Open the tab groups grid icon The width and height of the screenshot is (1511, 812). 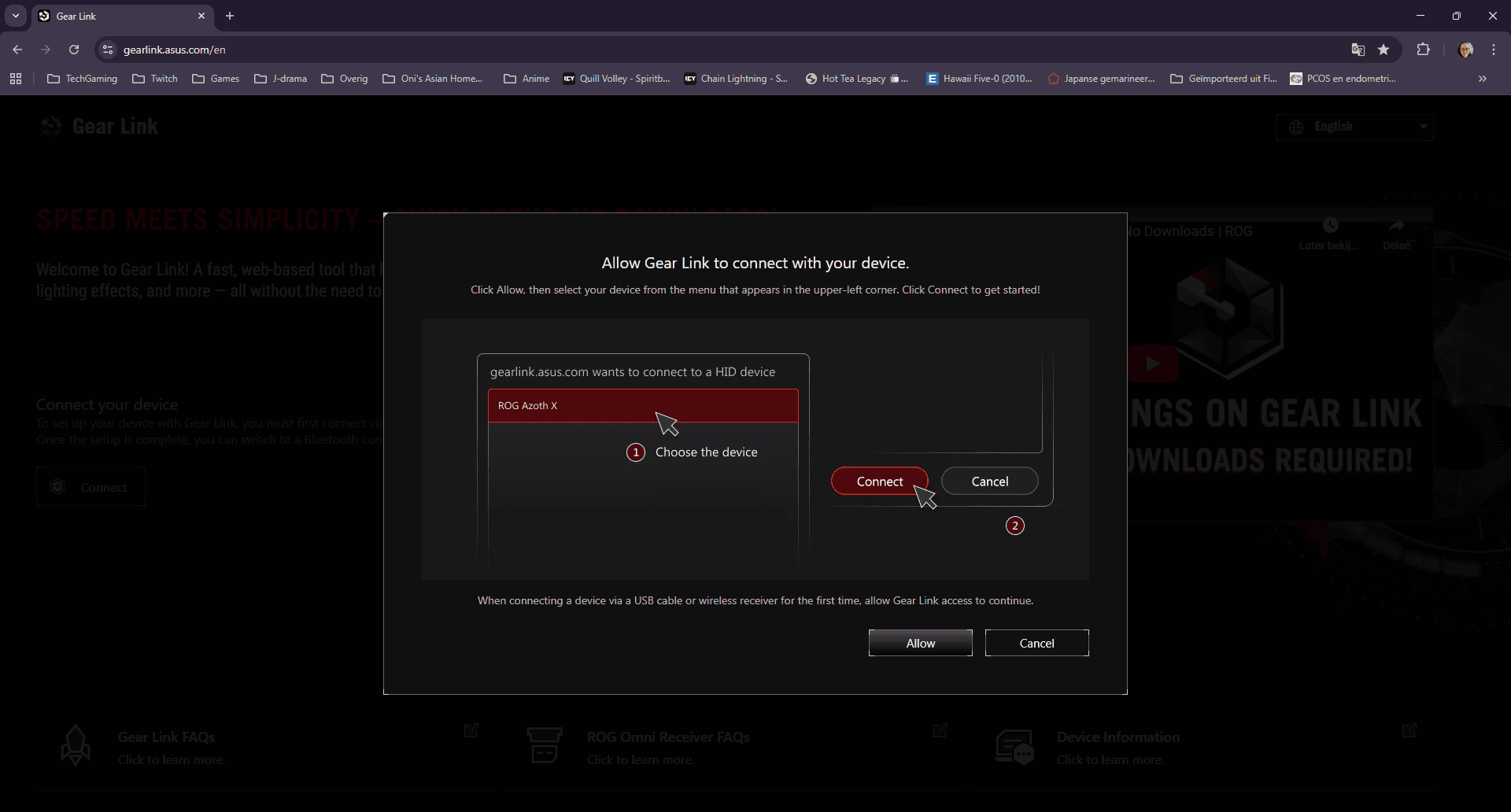tap(16, 79)
